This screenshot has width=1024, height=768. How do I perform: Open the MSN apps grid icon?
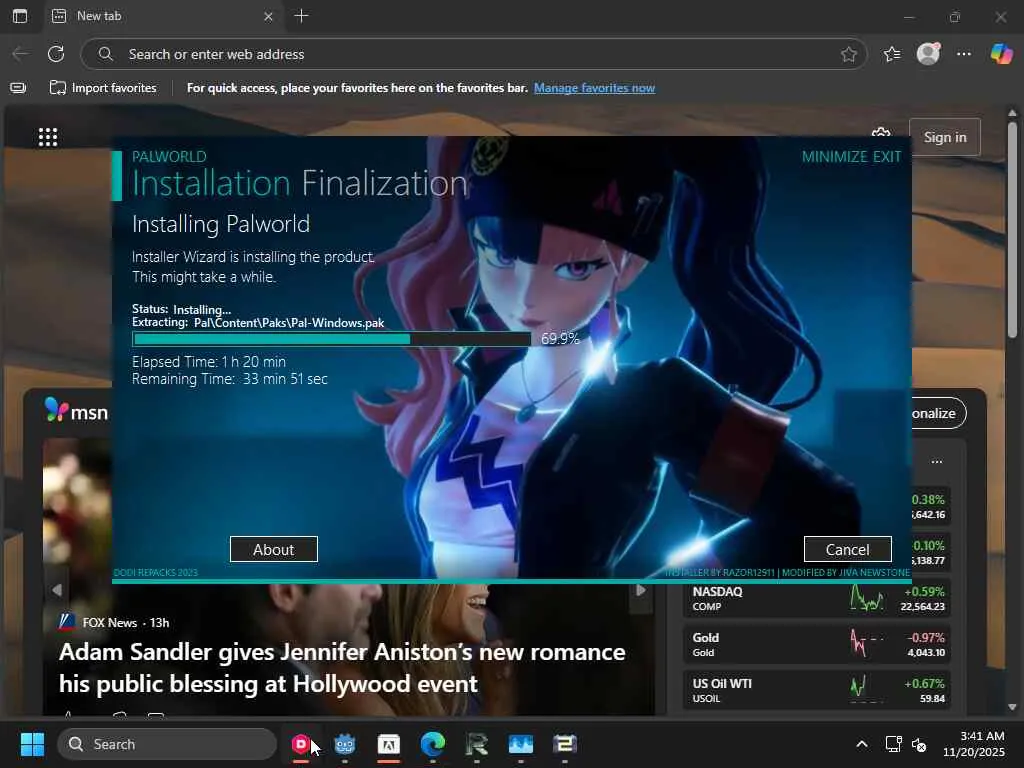click(x=48, y=137)
